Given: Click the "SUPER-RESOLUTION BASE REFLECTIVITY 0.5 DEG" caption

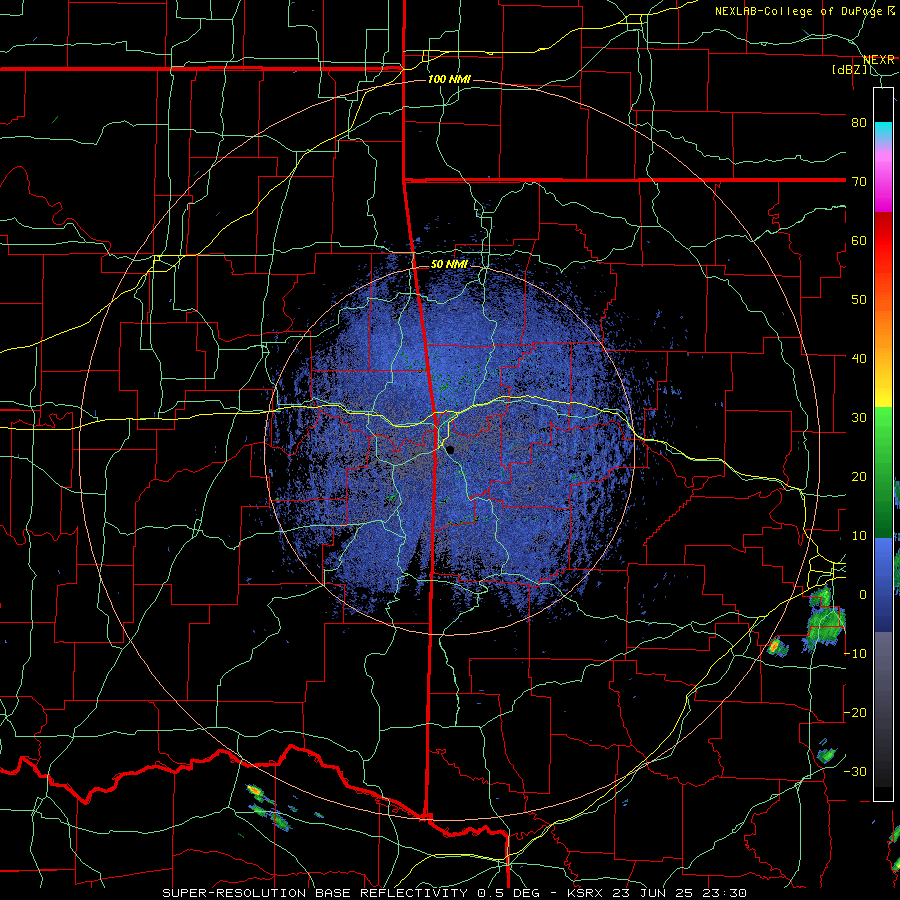Looking at the screenshot, I should [351, 893].
